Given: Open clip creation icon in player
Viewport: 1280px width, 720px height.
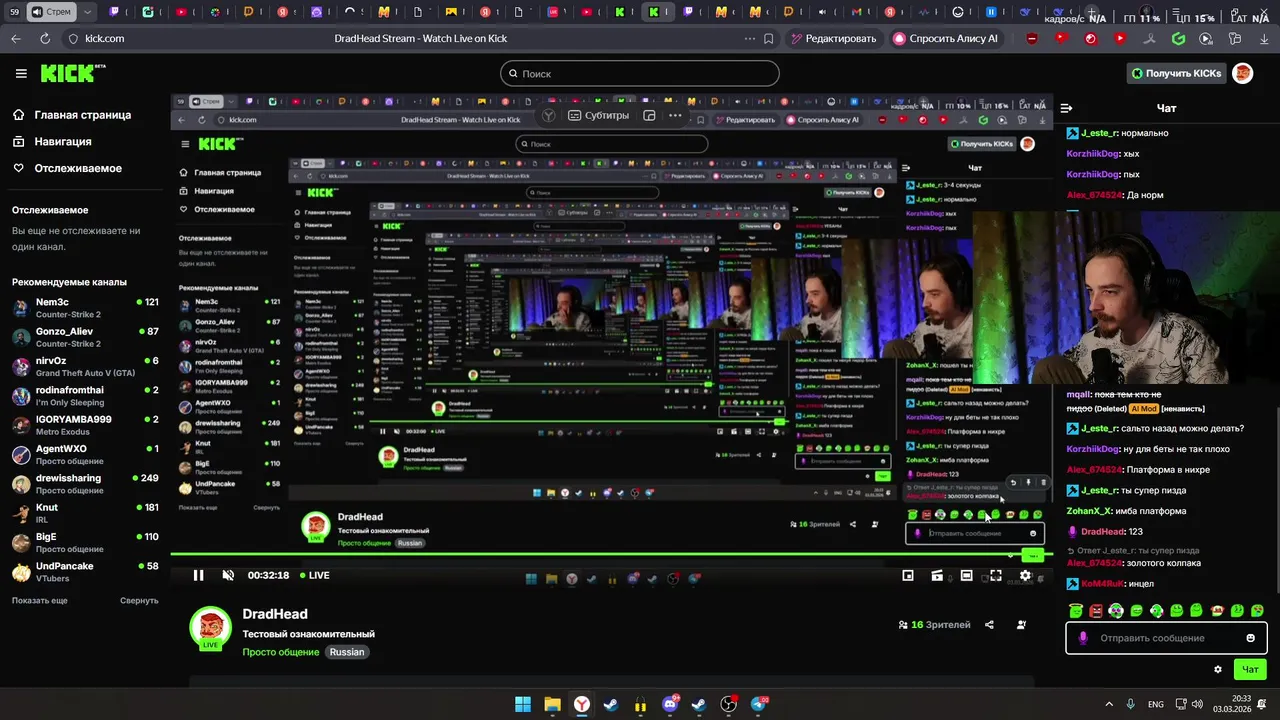Looking at the screenshot, I should click(937, 575).
